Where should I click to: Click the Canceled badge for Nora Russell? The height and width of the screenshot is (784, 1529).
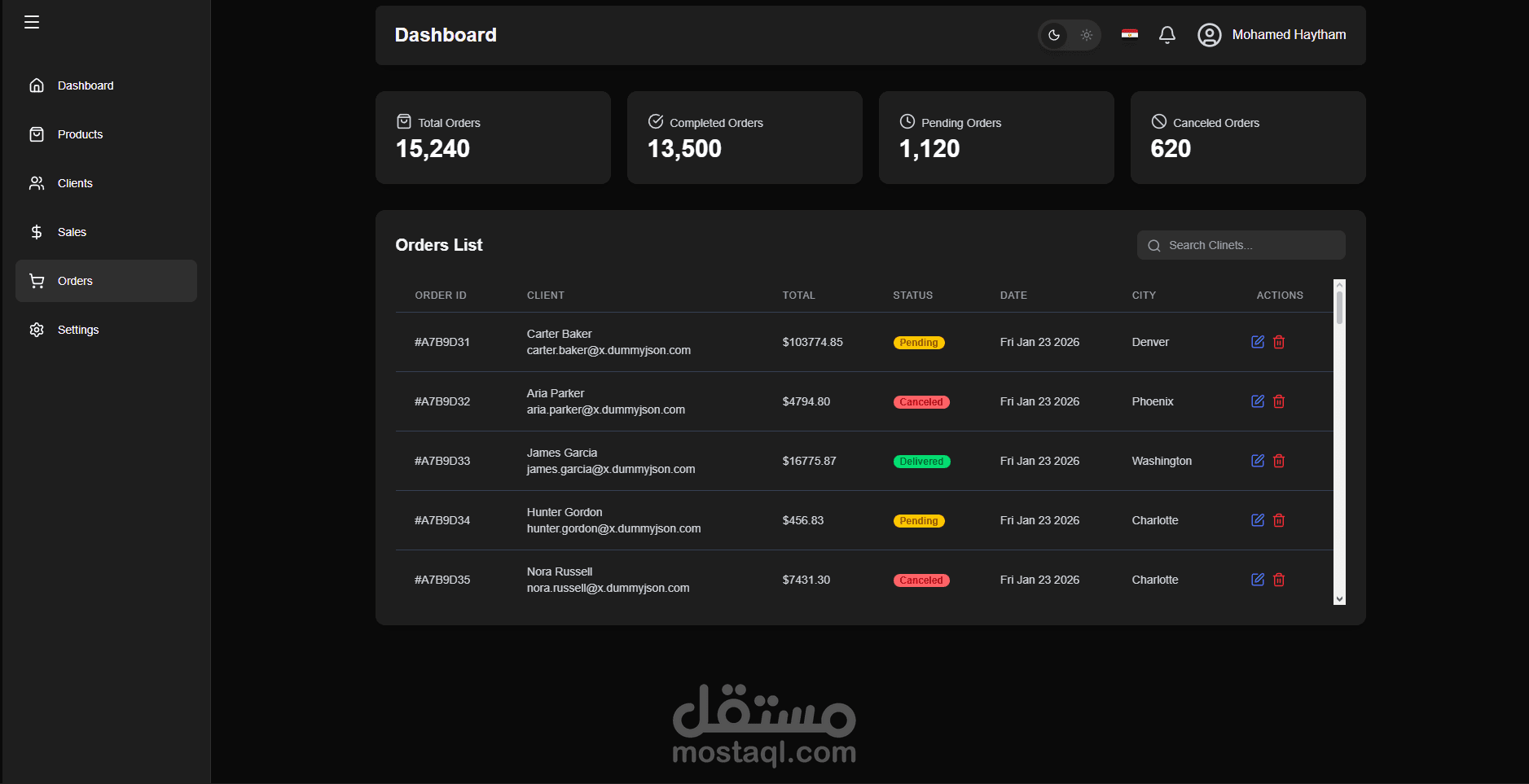pyautogui.click(x=921, y=580)
